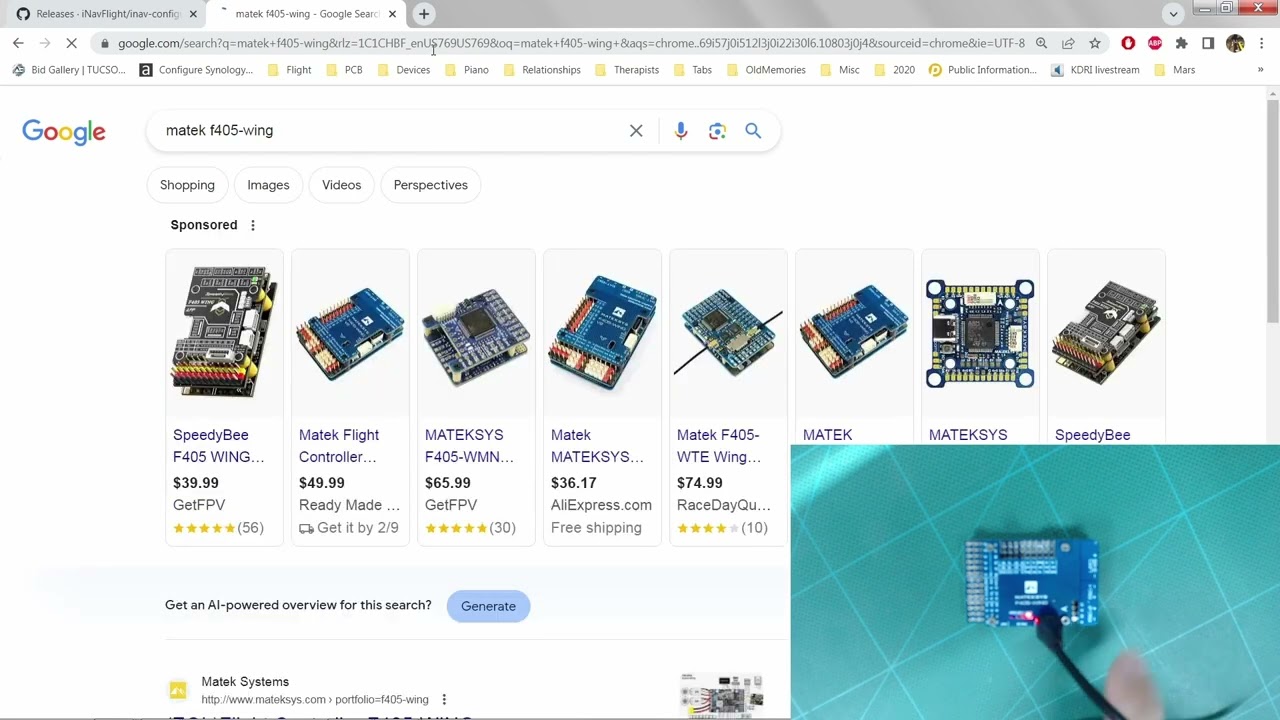The image size is (1280, 720).
Task: Filter results by Images
Action: pyautogui.click(x=268, y=185)
